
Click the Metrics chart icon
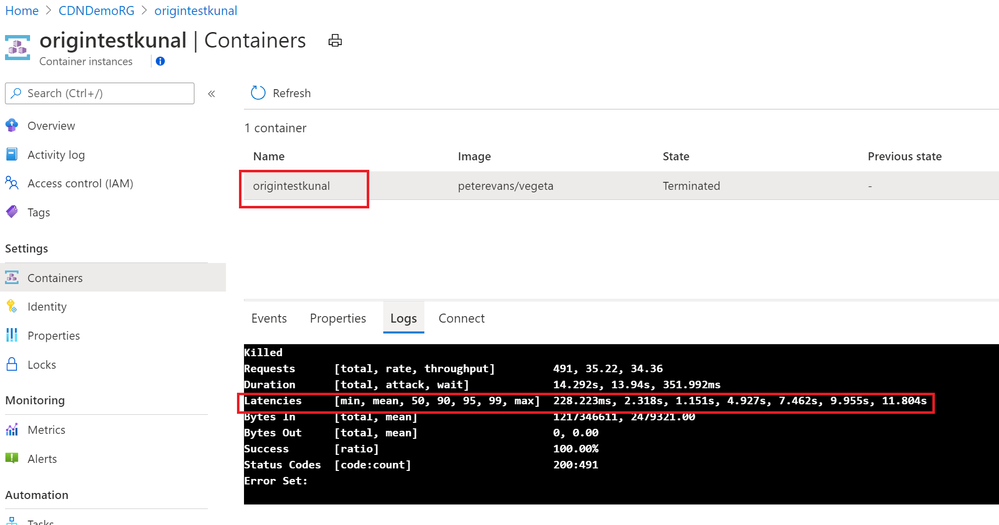pyautogui.click(x=12, y=429)
